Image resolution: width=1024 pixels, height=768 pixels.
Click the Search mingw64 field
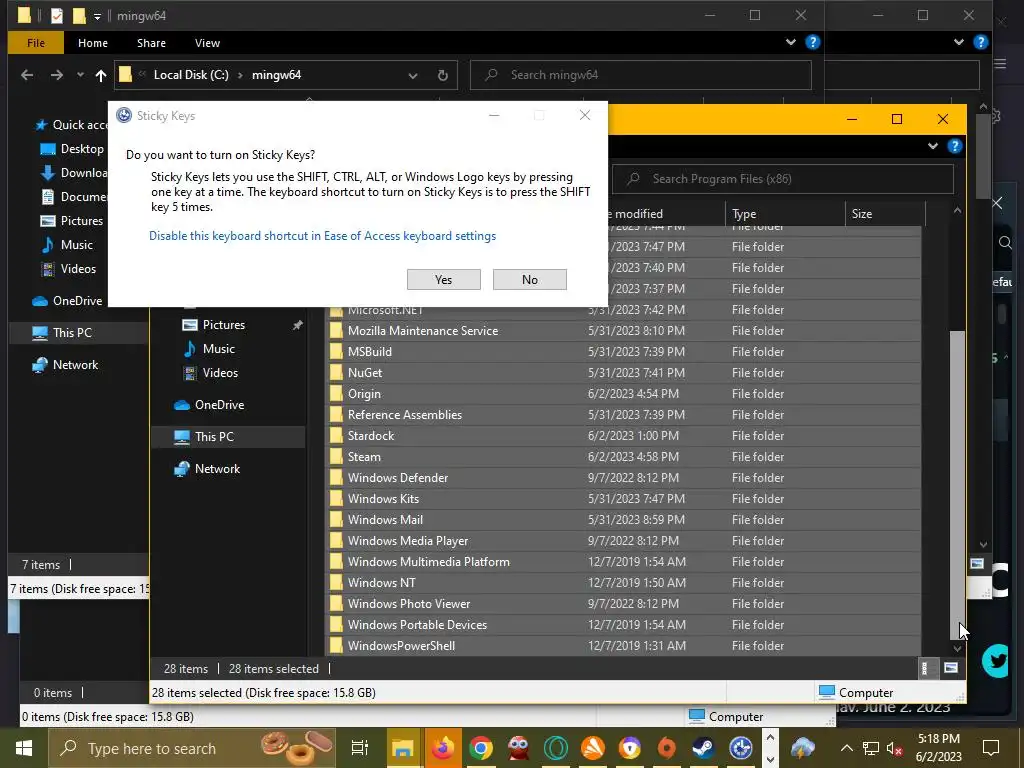(x=641, y=75)
